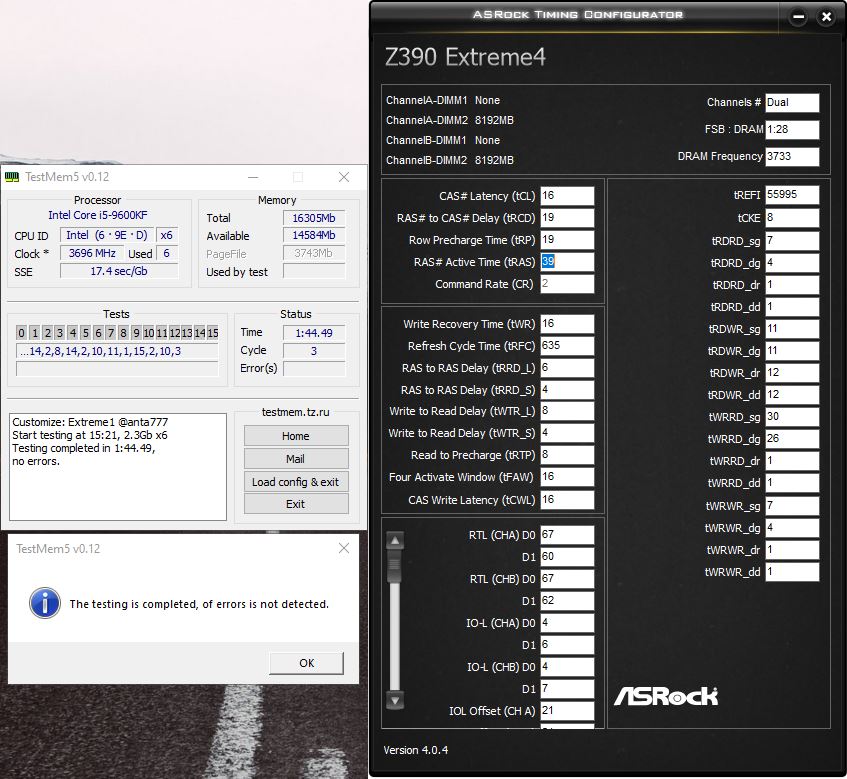
Task: Click the tRRD_L value field
Action: click(567, 368)
